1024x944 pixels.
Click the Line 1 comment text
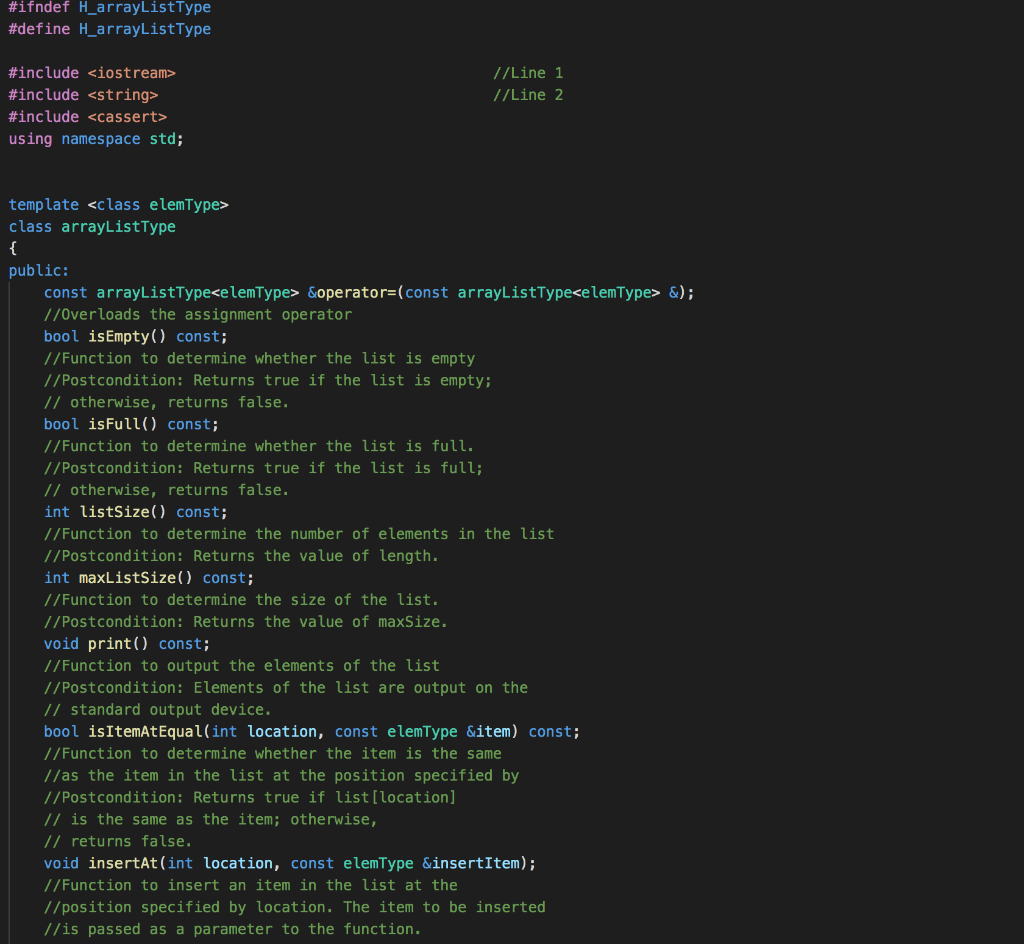tap(528, 72)
